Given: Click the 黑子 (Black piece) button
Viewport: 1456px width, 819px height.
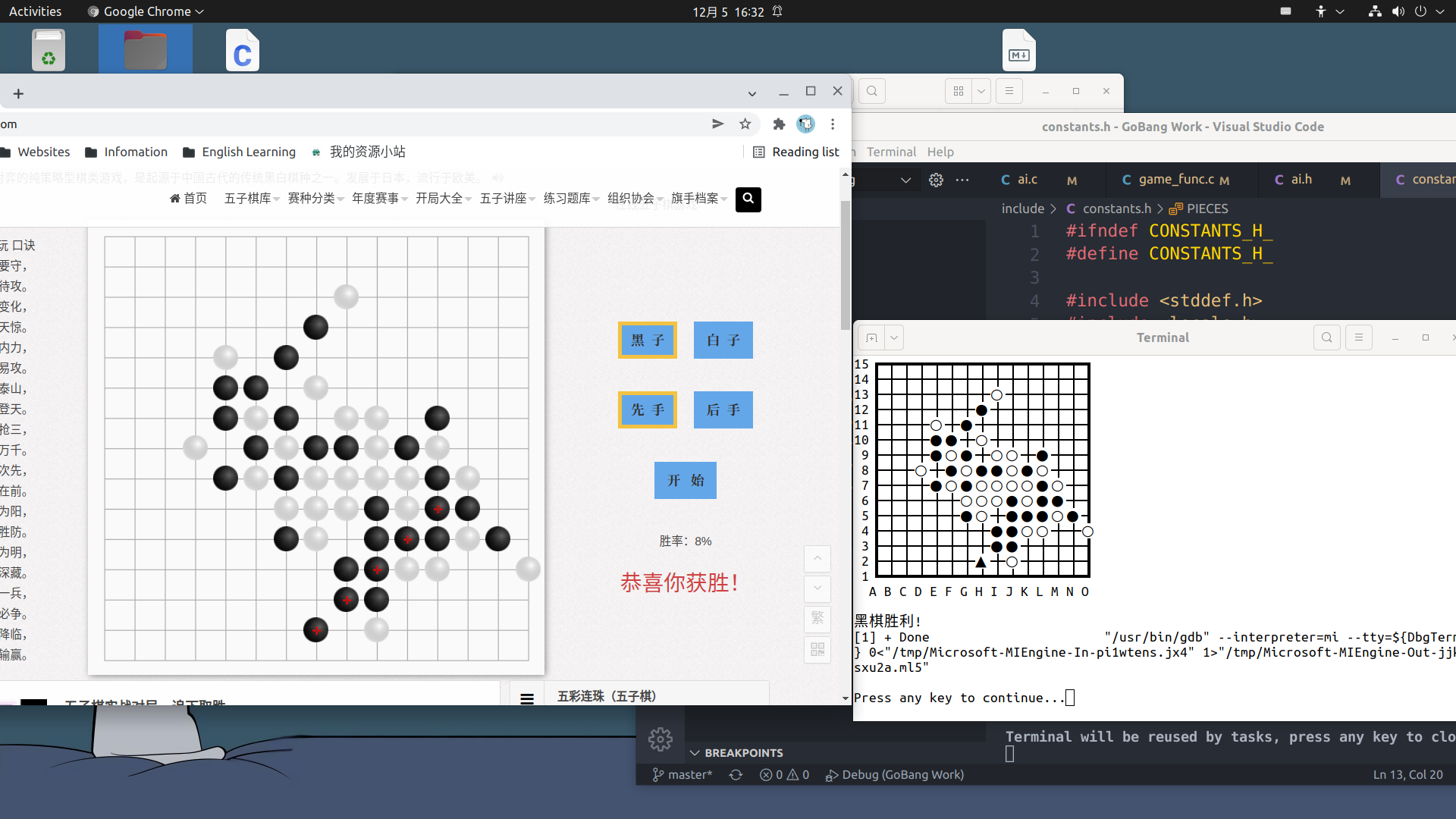Looking at the screenshot, I should tap(647, 340).
